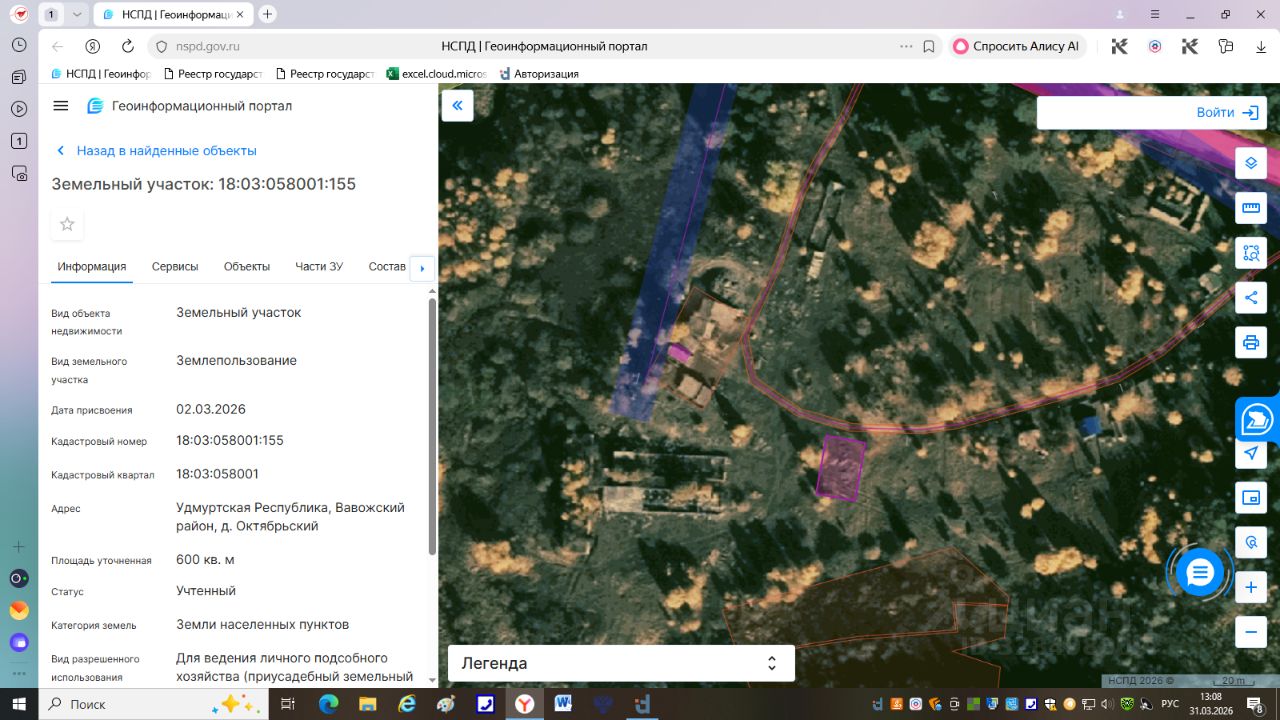Open the new tab plus button
This screenshot has height=720, width=1280.
click(267, 14)
